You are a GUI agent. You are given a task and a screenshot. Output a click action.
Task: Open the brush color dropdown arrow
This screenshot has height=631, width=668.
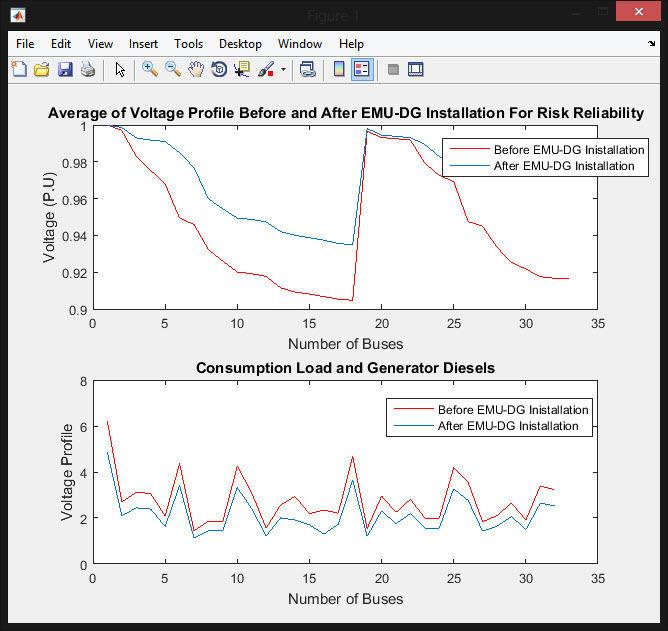coord(283,69)
